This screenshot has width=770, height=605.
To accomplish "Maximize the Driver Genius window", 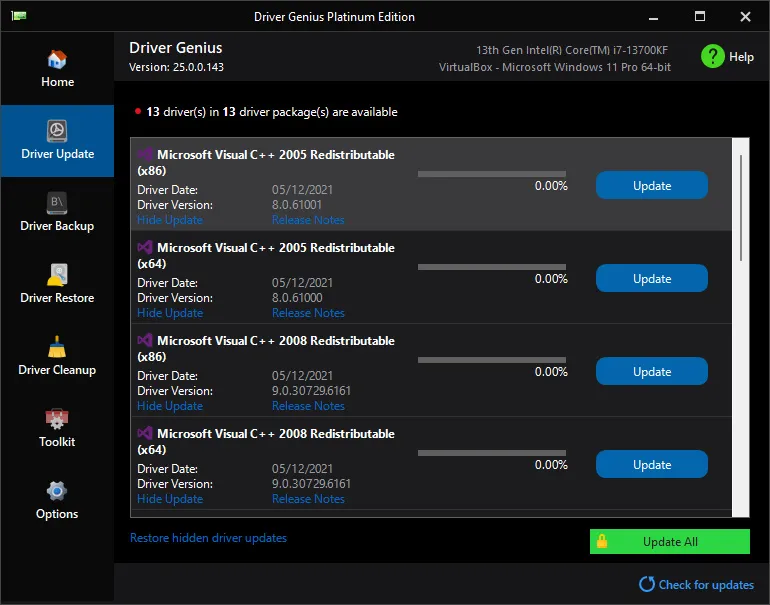I will point(700,16).
